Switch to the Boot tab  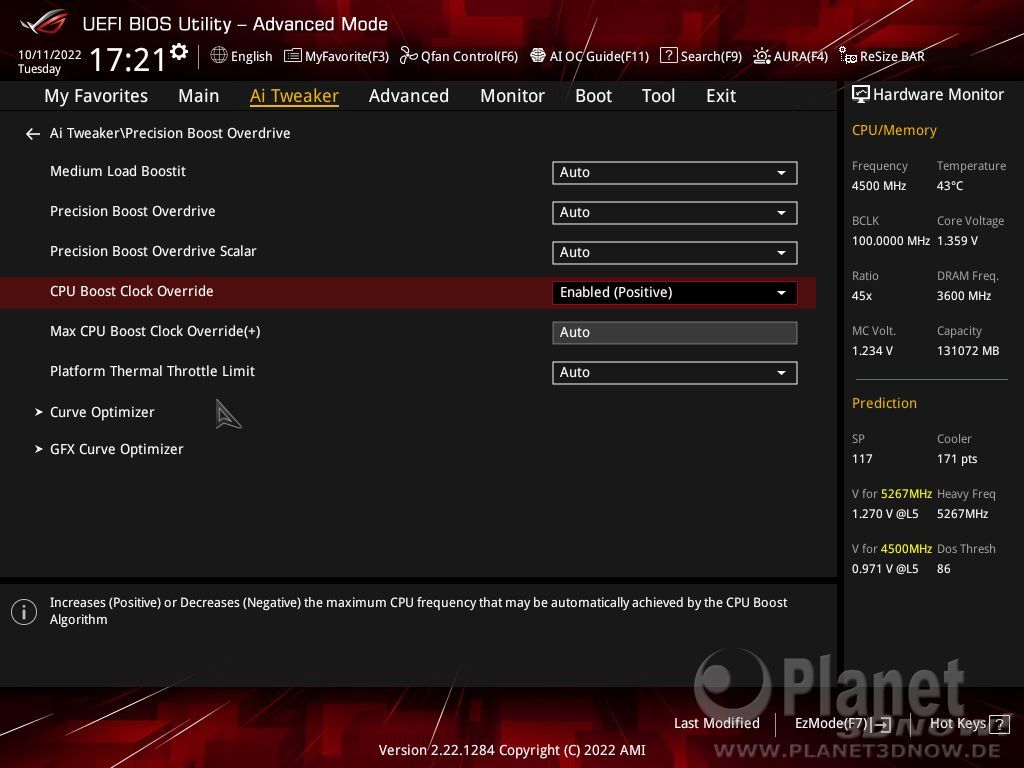[594, 96]
